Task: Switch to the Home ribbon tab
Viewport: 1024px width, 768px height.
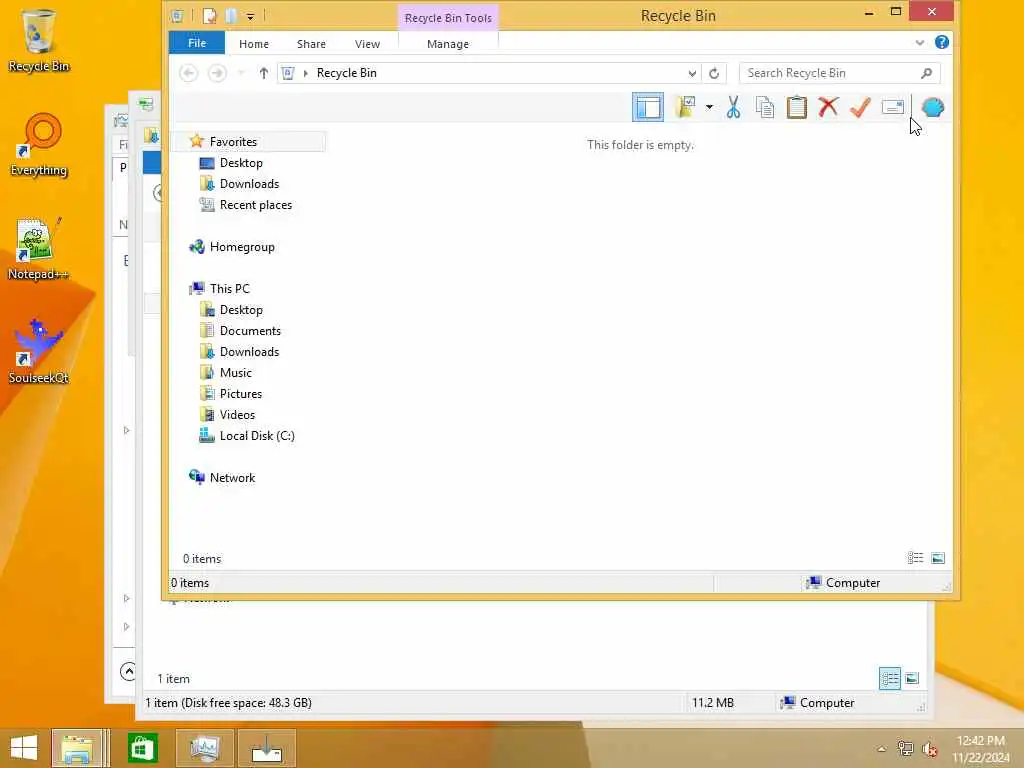Action: tap(254, 44)
